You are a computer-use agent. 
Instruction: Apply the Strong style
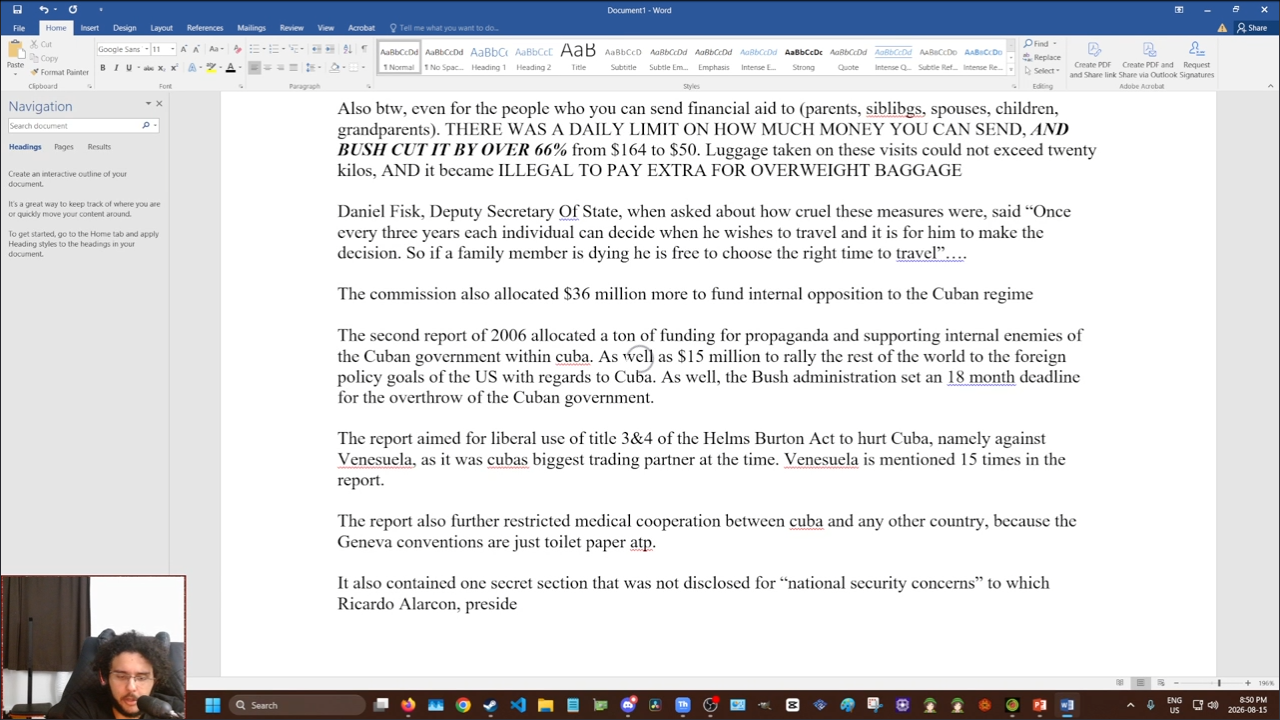[x=803, y=58]
